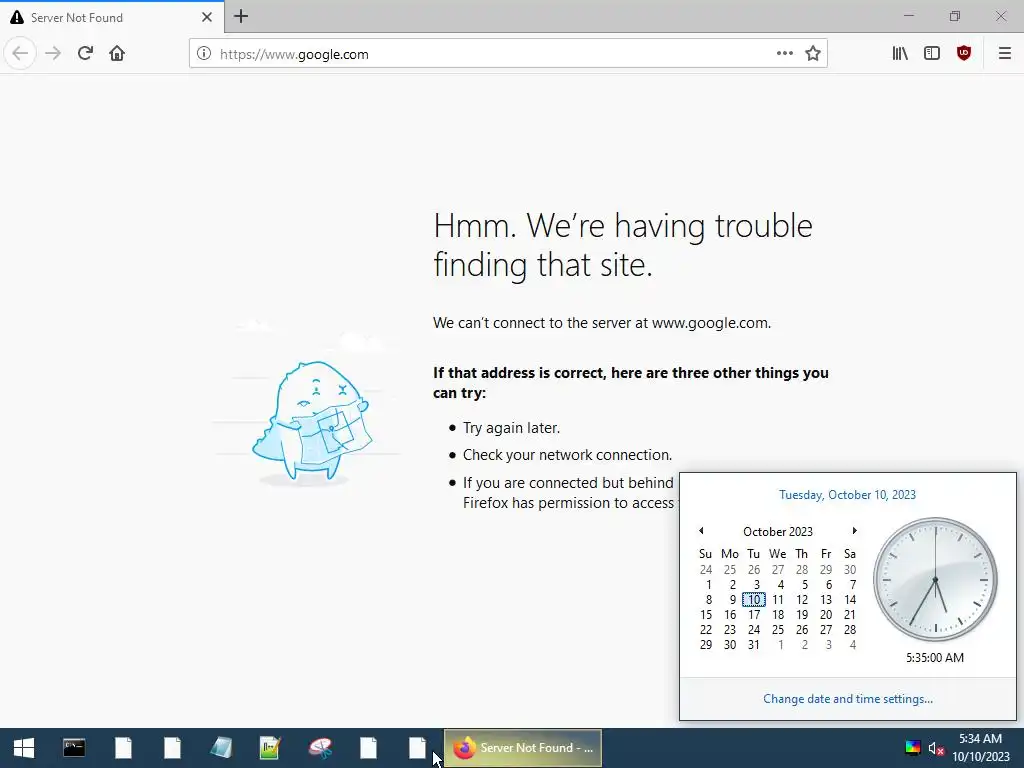1024x768 pixels.
Task: Toggle the Firefox sidebar view
Action: pyautogui.click(x=932, y=54)
